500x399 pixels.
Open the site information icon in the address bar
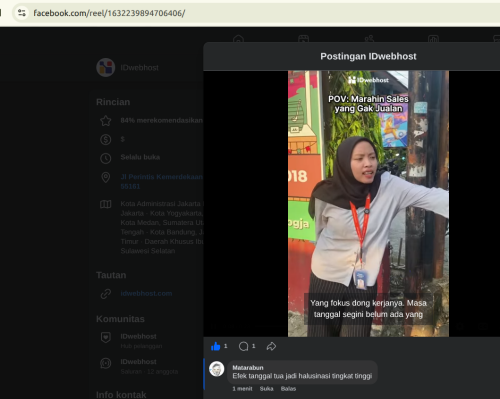coord(22,13)
